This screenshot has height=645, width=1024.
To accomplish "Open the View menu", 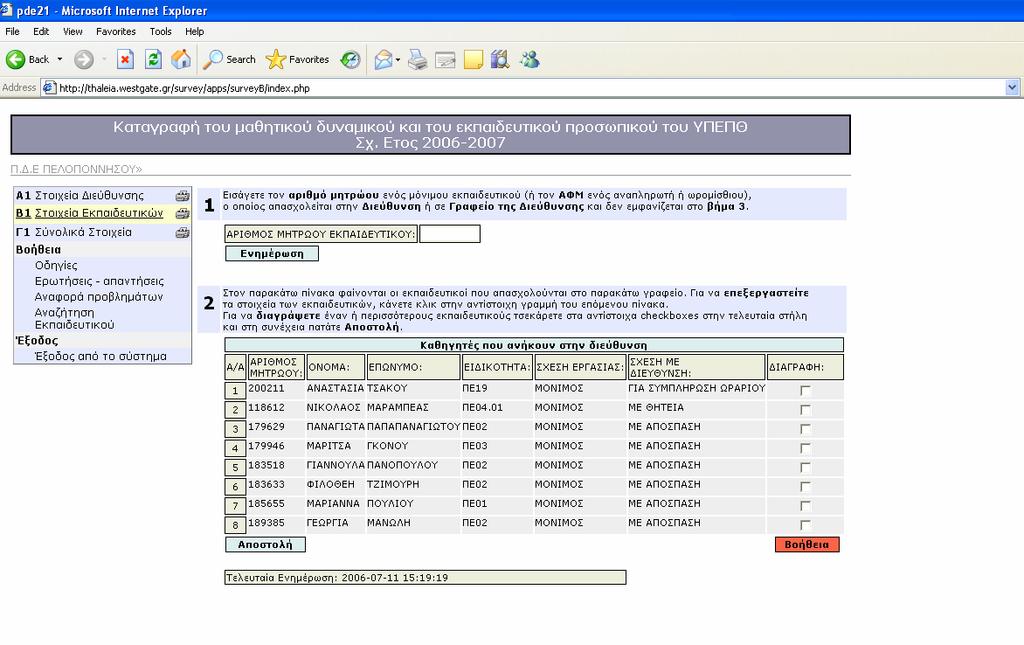I will coord(72,31).
